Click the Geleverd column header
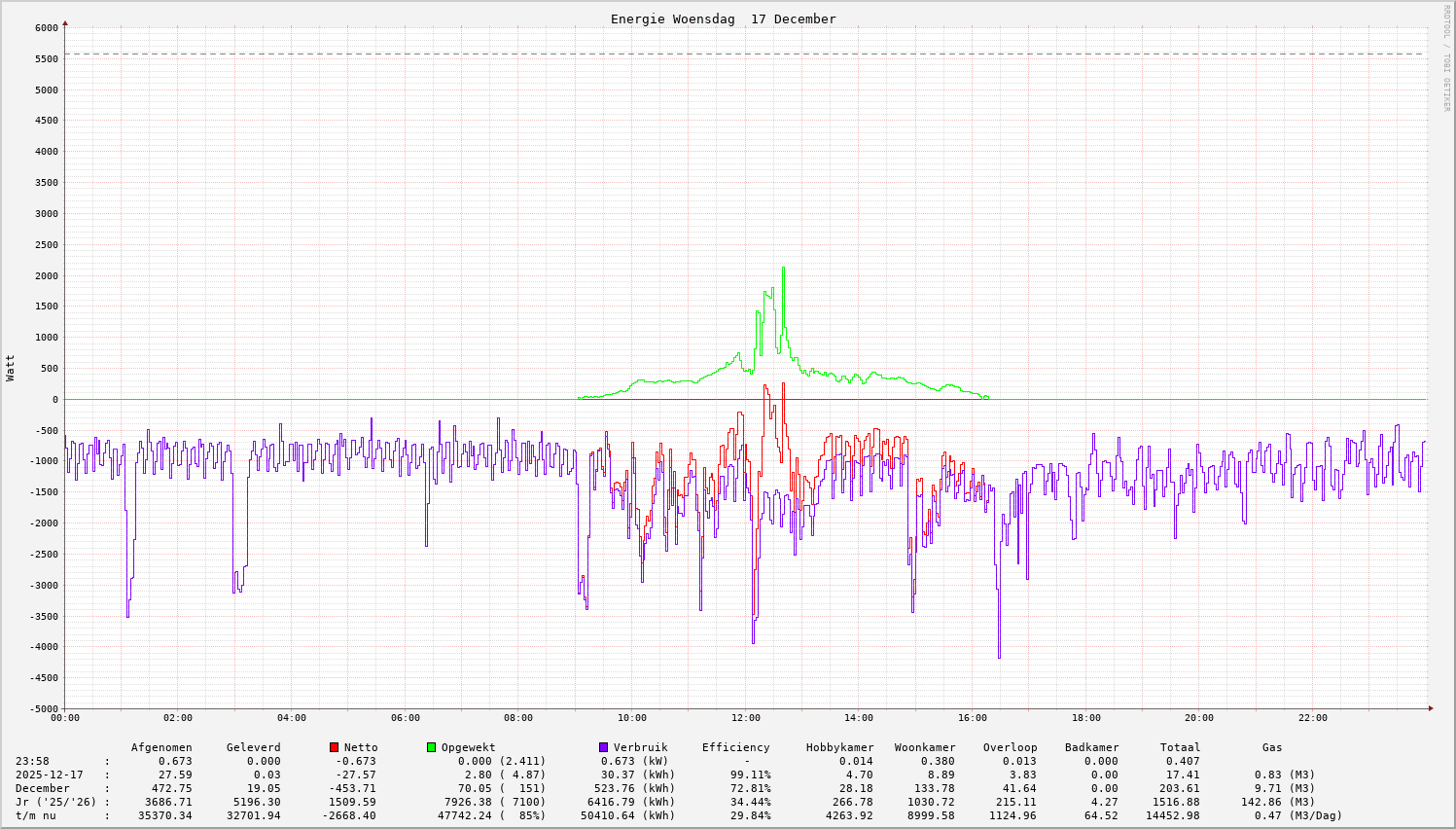 pyautogui.click(x=253, y=748)
